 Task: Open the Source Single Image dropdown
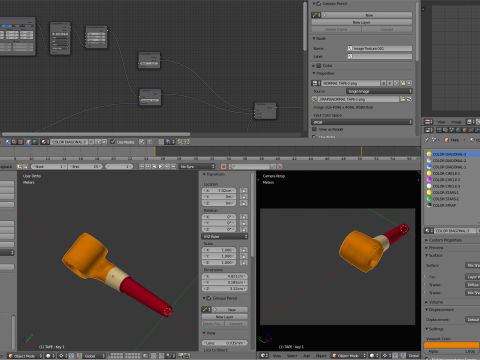(379, 91)
